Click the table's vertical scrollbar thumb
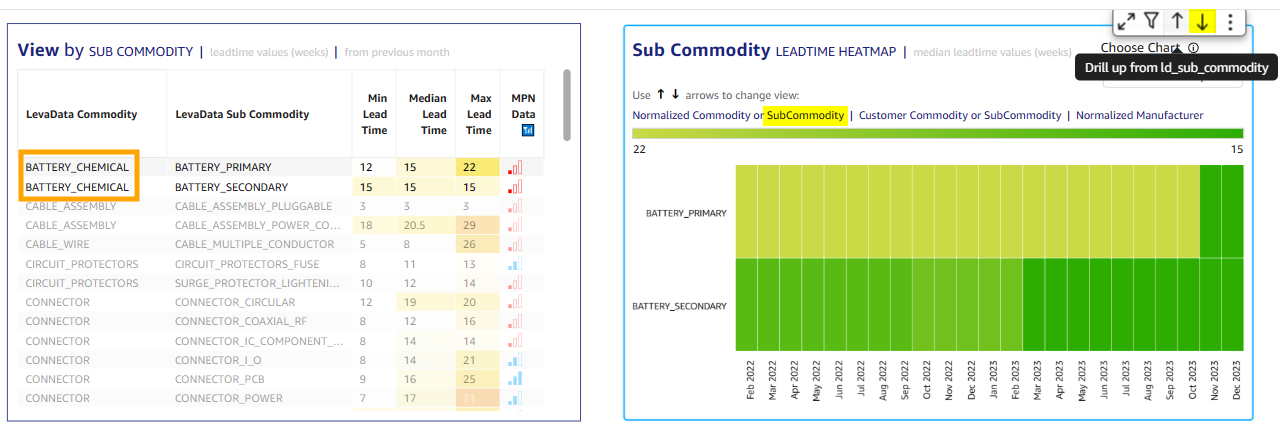 [566, 105]
